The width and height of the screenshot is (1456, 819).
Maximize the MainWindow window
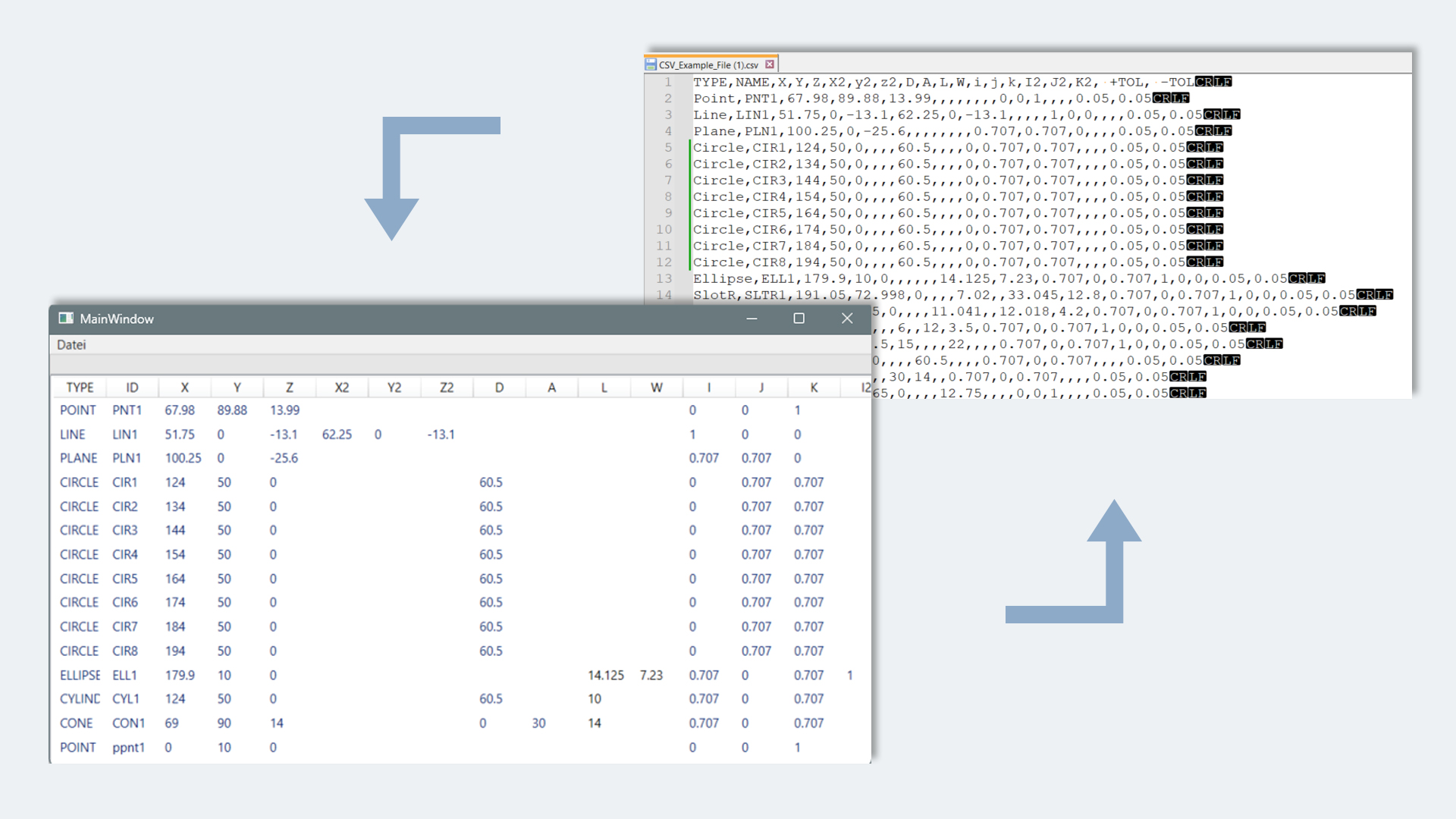coord(799,319)
